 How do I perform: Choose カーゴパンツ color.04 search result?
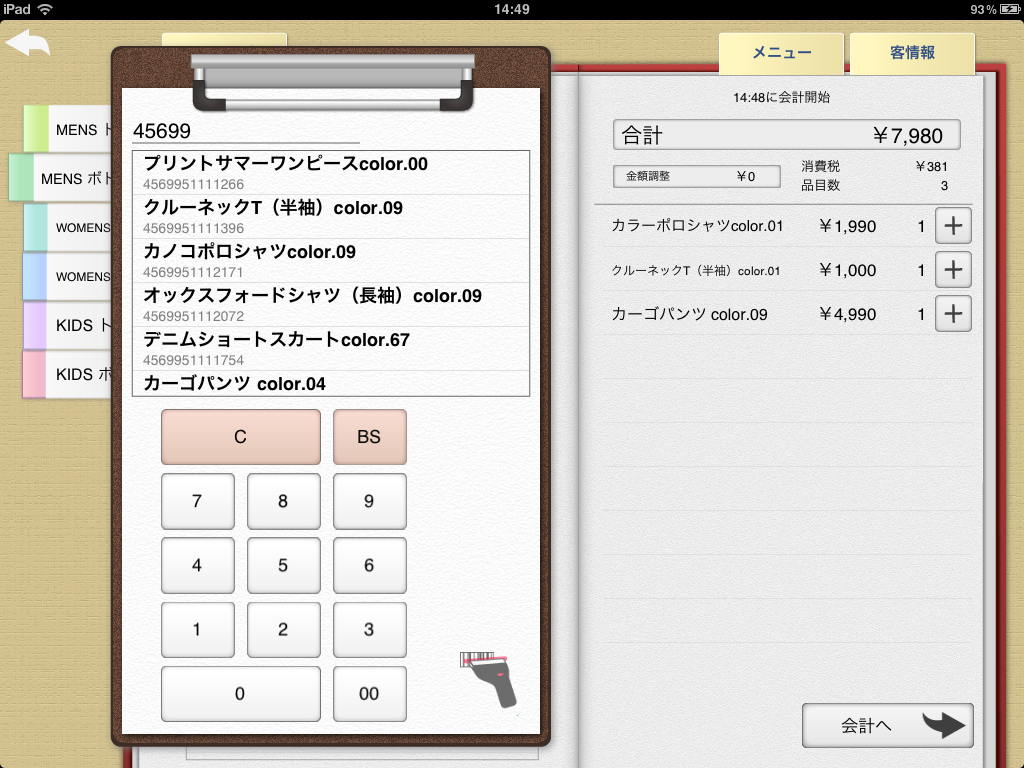(x=330, y=383)
